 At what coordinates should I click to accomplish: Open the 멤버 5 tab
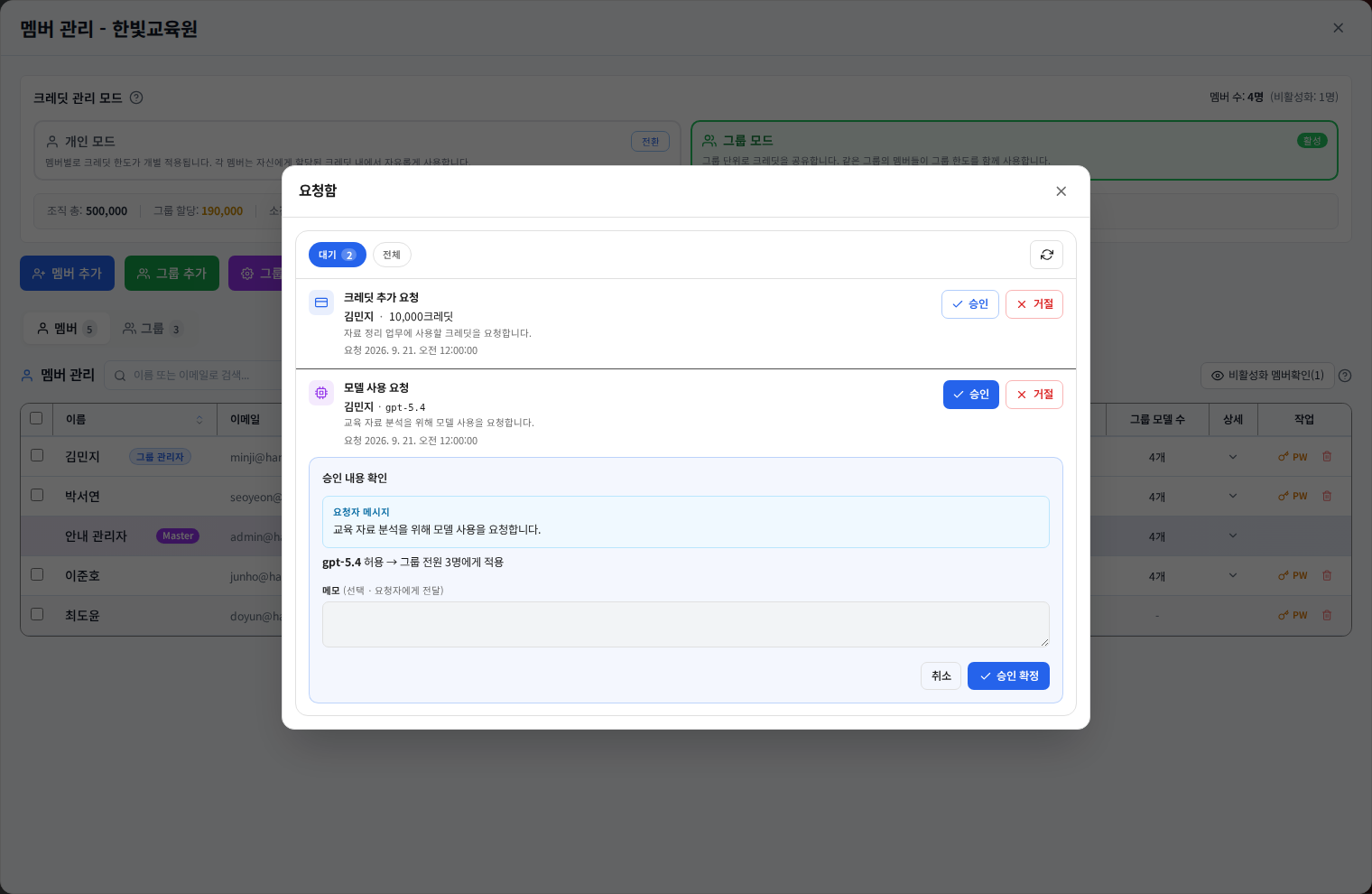pos(66,329)
